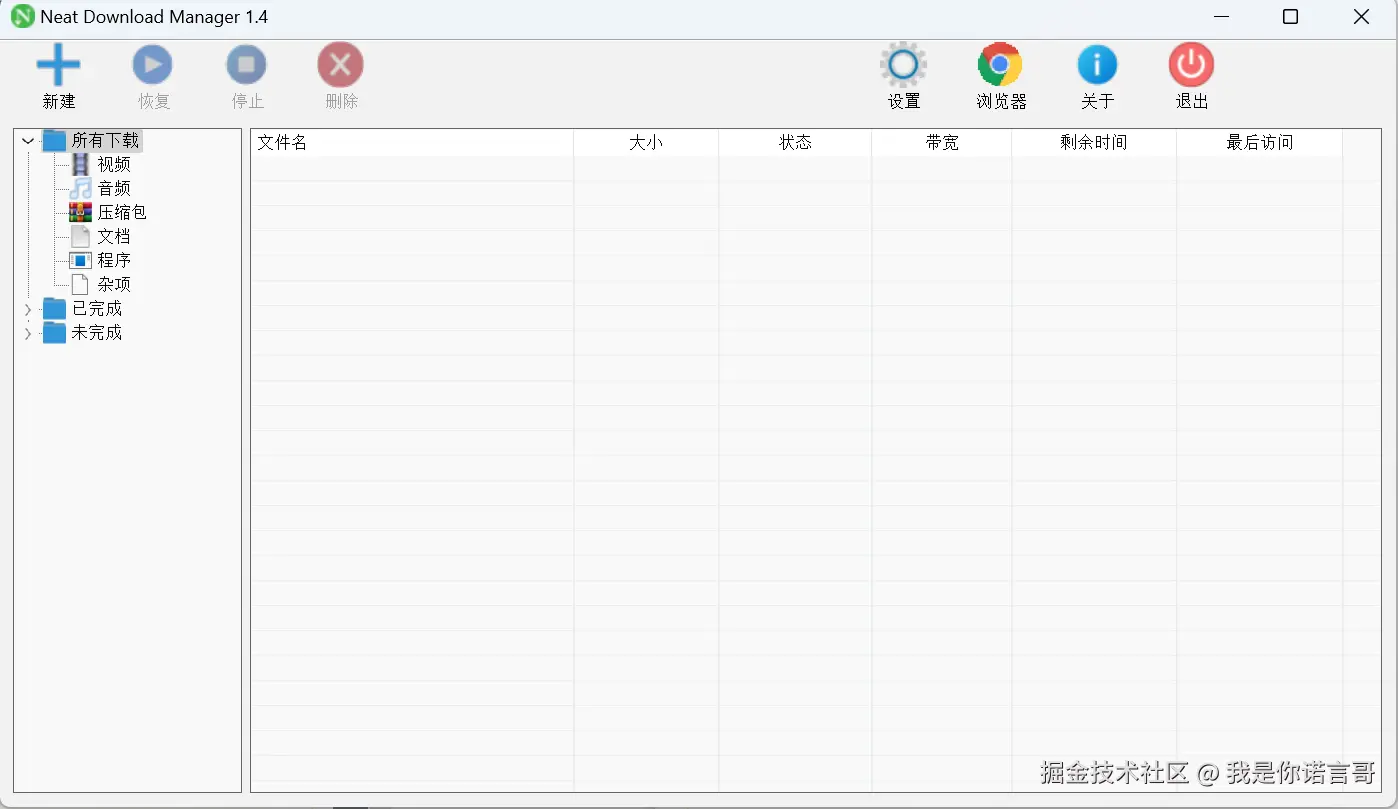The height and width of the screenshot is (809, 1398).
Task: Click the 未完成 blue folder icon
Action: [x=55, y=333]
